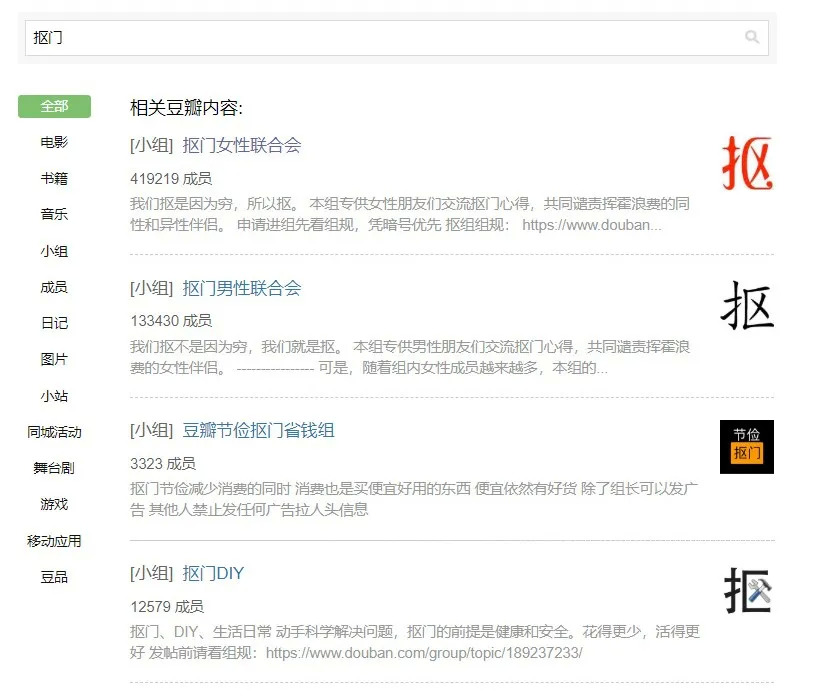The height and width of the screenshot is (696, 832).
Task: Click the 12579 成员 count text
Action: tap(167, 606)
